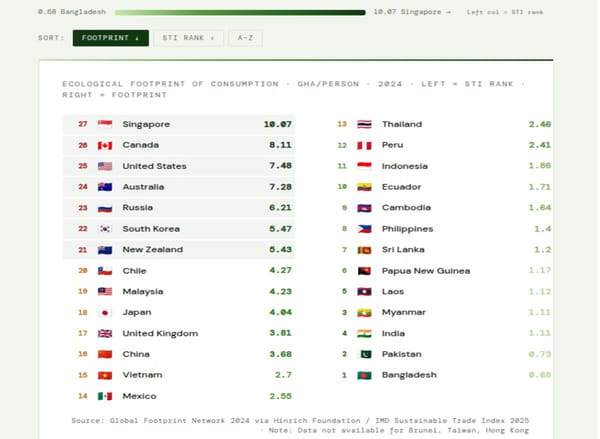Viewport: 600px width, 439px height.
Task: Select the South Korea country name
Action: 151,228
